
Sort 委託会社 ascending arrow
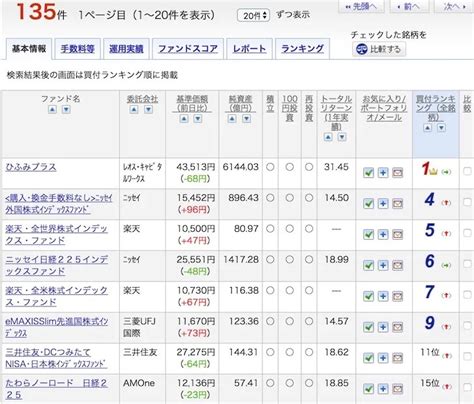(134, 109)
